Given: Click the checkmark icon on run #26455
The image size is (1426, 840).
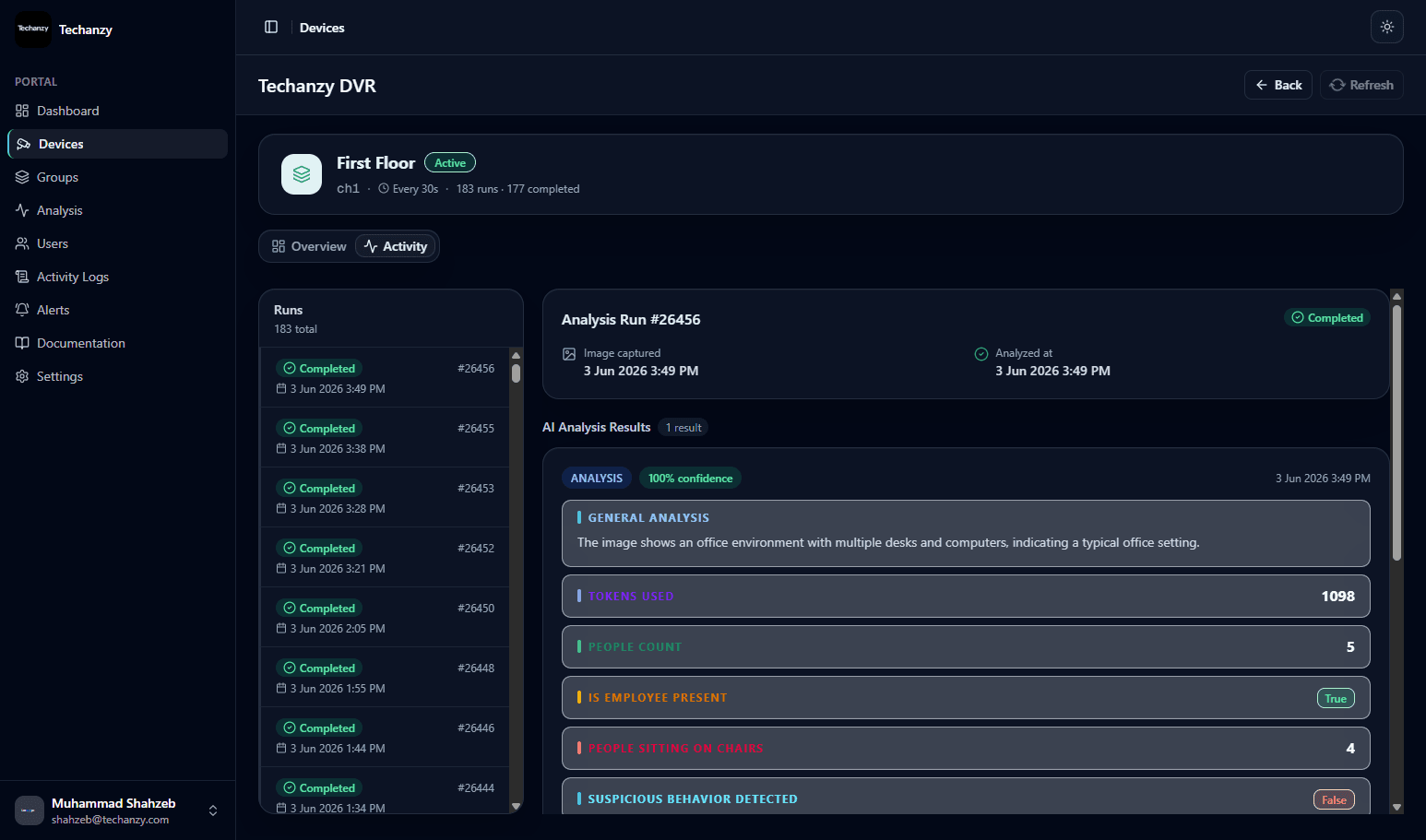Looking at the screenshot, I should click(x=290, y=428).
